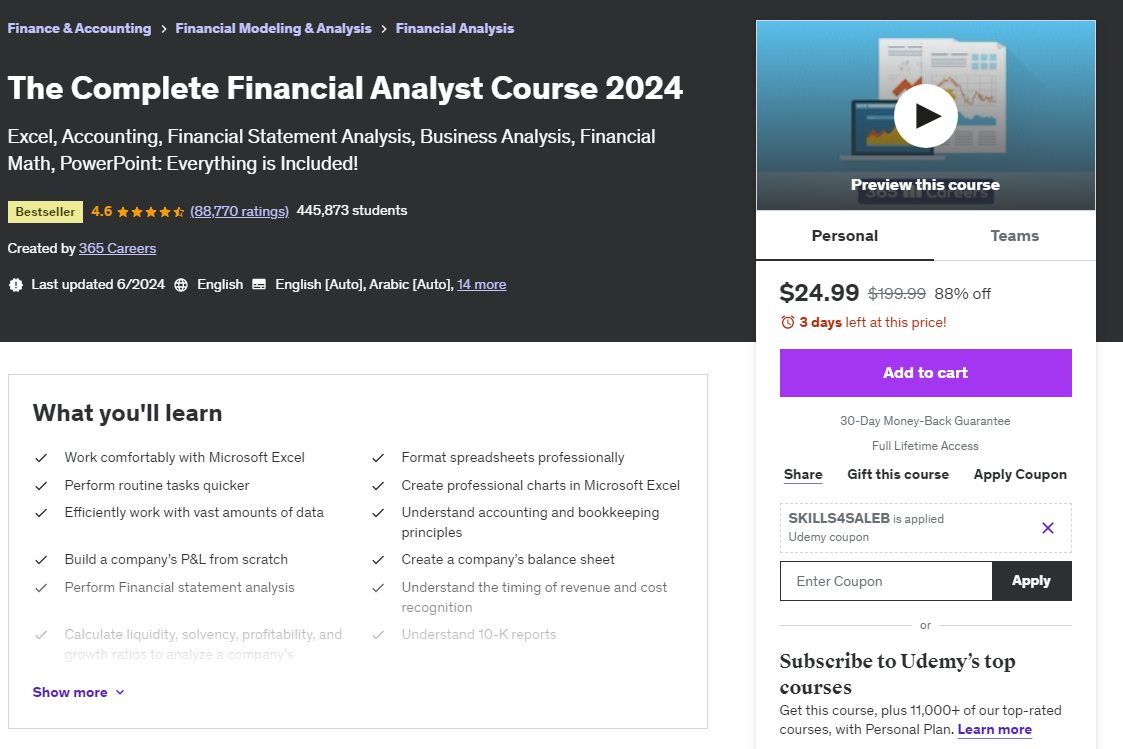The image size is (1123, 749).
Task: Expand the 88,770 ratings details
Action: point(239,211)
